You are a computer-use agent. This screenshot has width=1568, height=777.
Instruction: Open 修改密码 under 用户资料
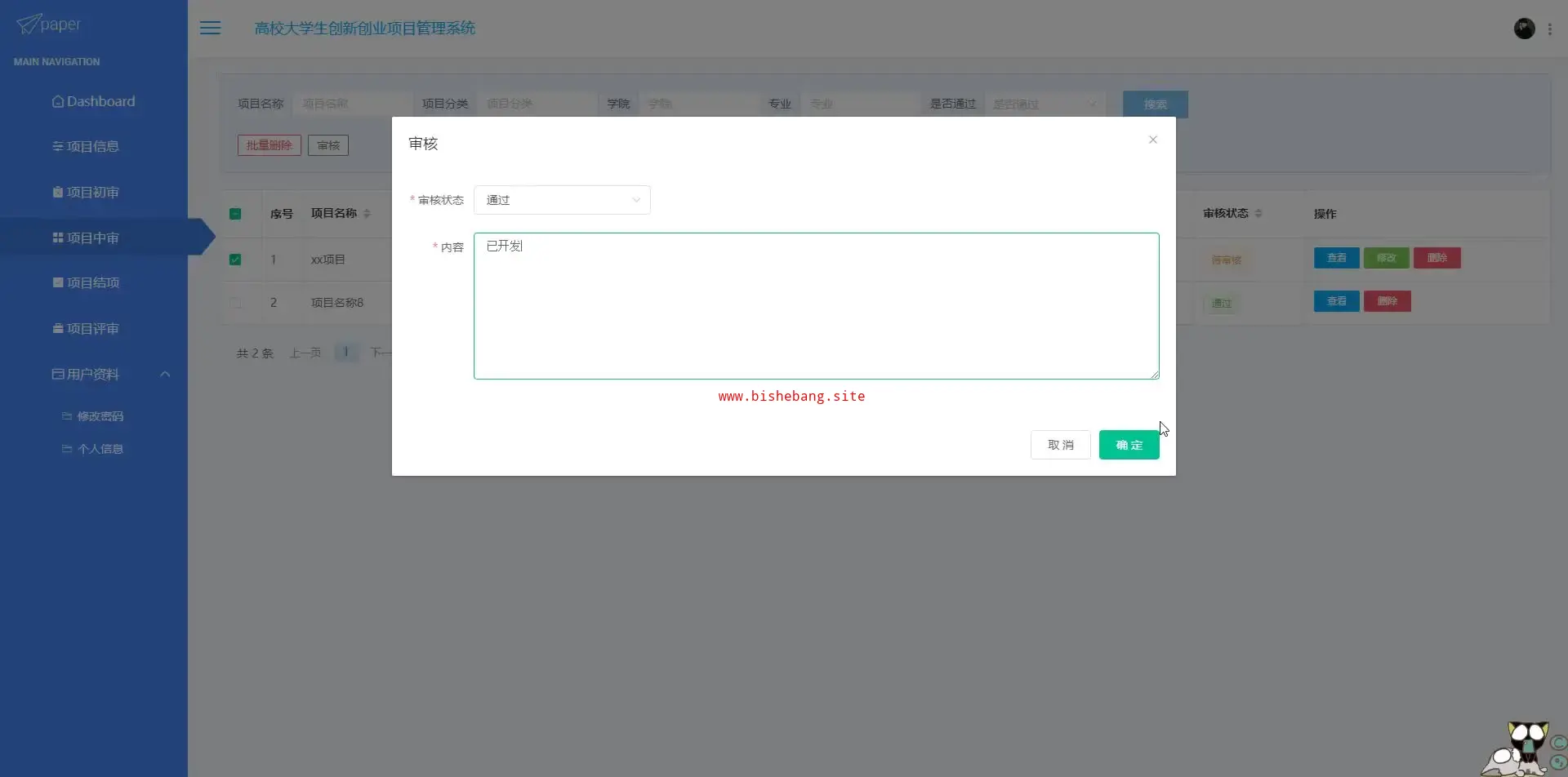[x=92, y=416]
